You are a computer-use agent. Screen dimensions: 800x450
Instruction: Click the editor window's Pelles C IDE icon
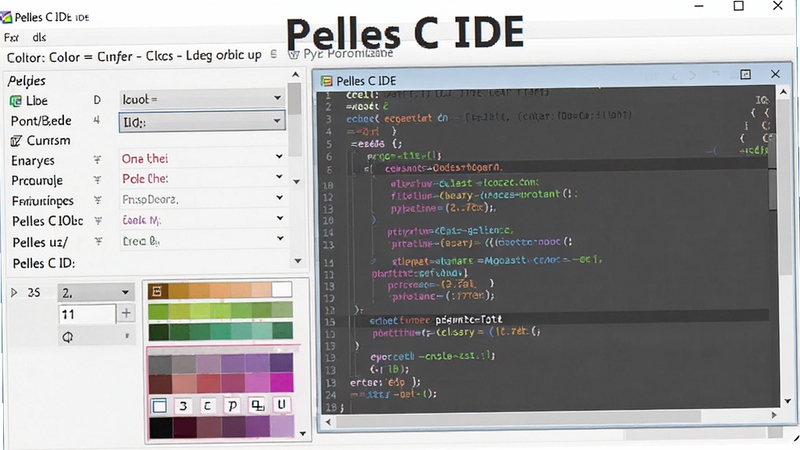click(x=327, y=81)
